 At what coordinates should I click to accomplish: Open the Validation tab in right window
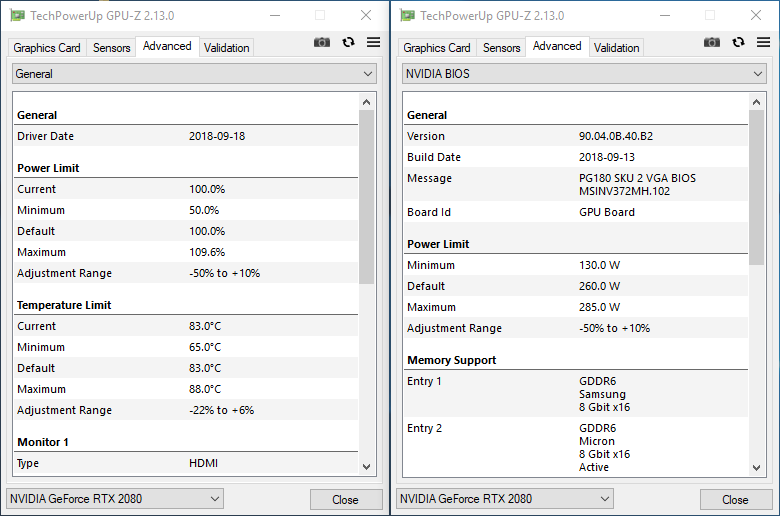(616, 47)
